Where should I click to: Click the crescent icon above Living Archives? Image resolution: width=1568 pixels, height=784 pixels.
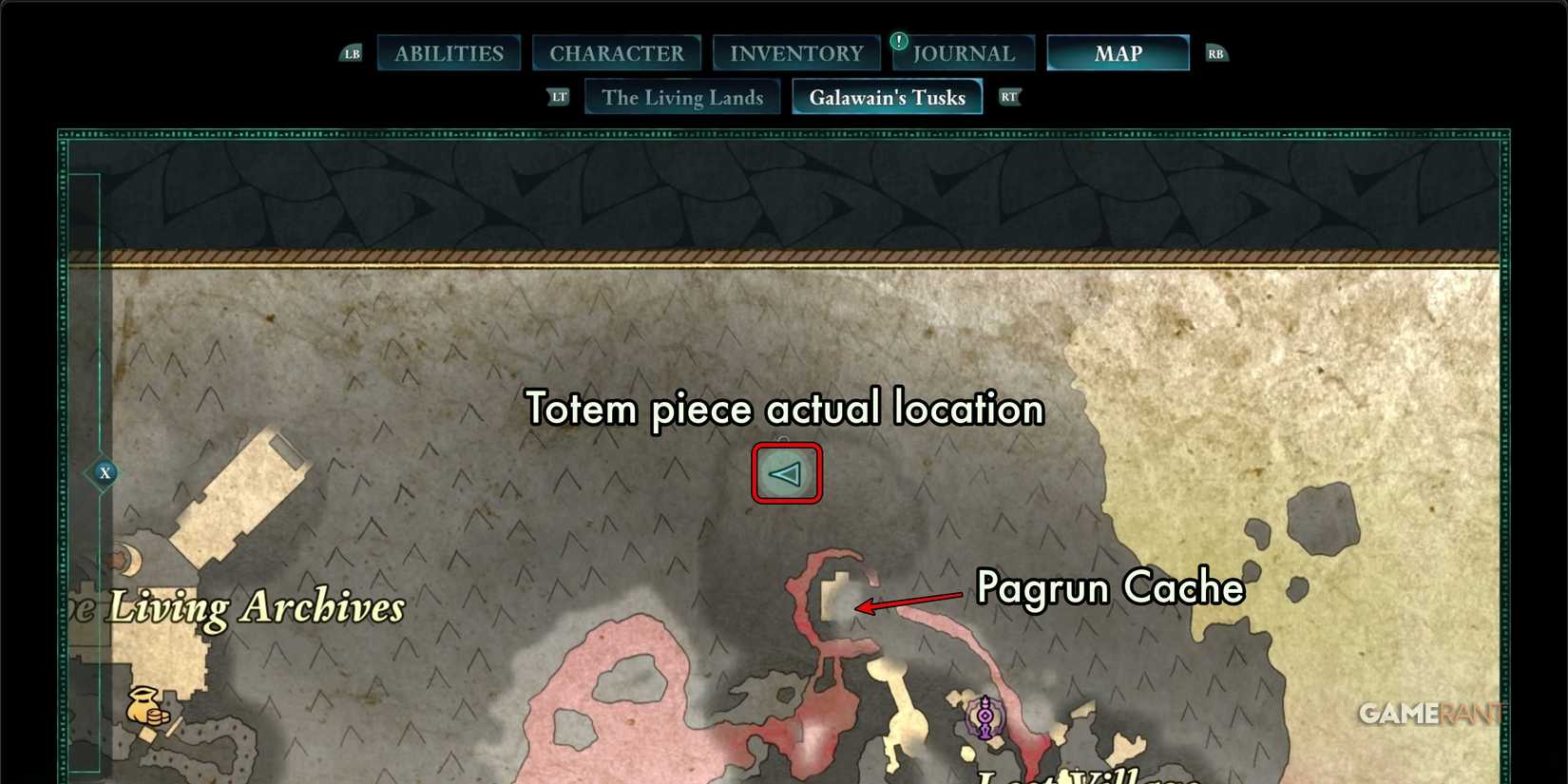124,560
